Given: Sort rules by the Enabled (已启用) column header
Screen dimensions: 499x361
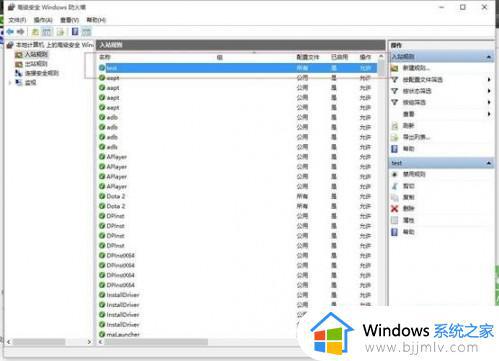Looking at the screenshot, I should coord(339,57).
